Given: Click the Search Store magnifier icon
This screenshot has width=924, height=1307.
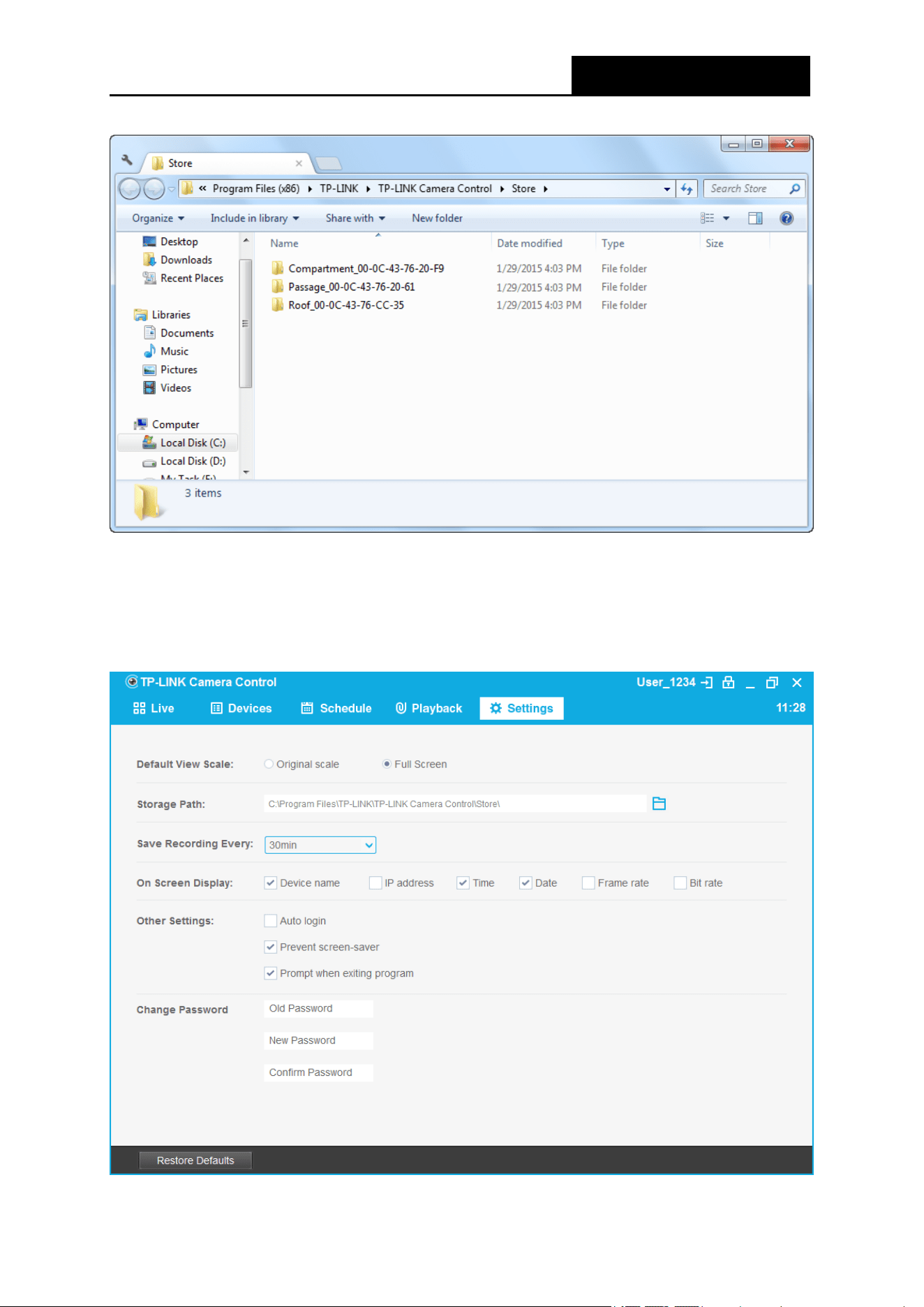Looking at the screenshot, I should pyautogui.click(x=795, y=189).
